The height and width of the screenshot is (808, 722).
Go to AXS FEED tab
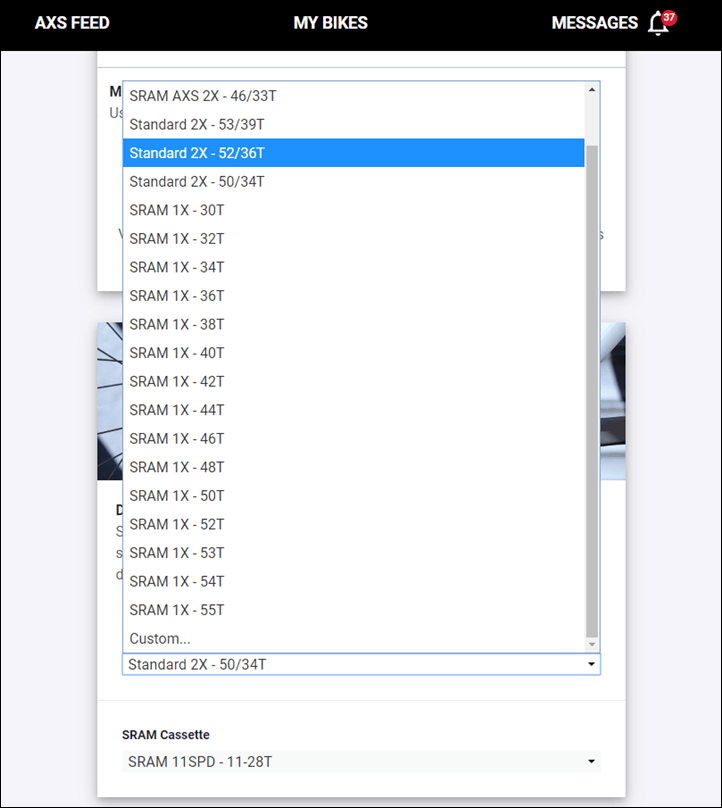pos(72,23)
